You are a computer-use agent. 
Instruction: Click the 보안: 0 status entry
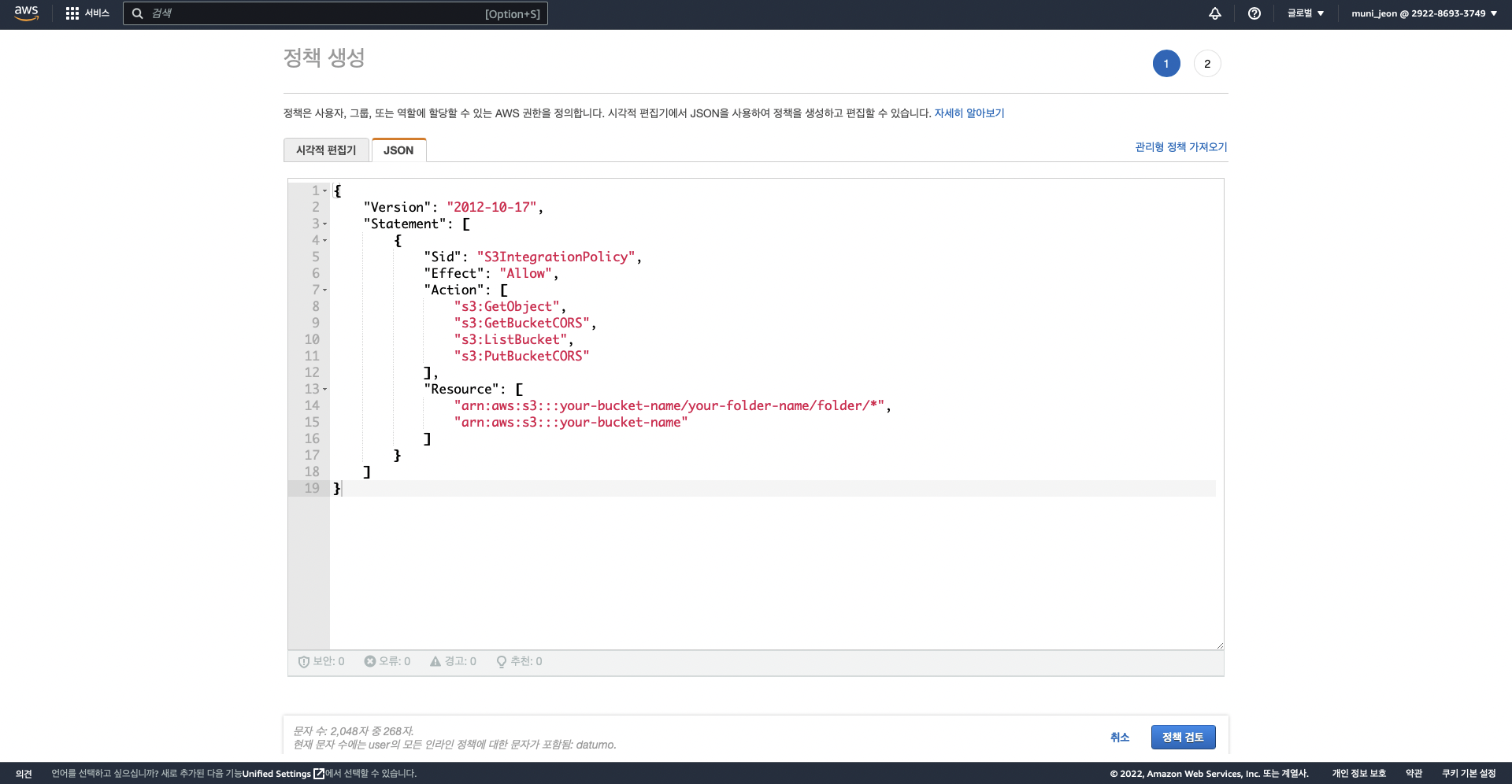pyautogui.click(x=321, y=662)
